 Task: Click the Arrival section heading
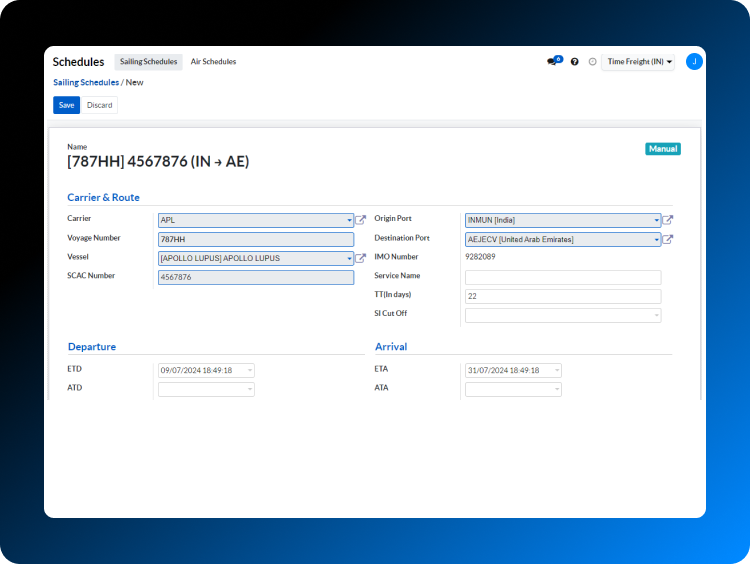(391, 347)
